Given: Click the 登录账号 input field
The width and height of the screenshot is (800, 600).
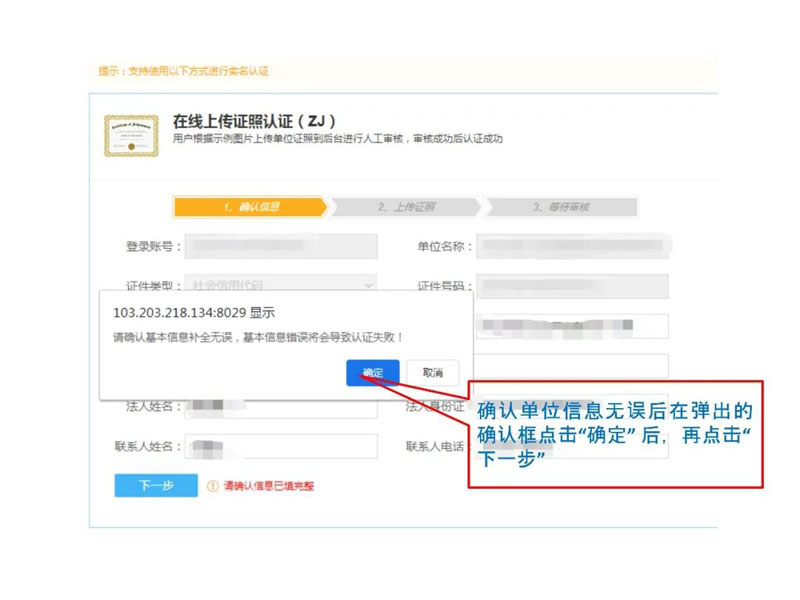Looking at the screenshot, I should pos(280,246).
